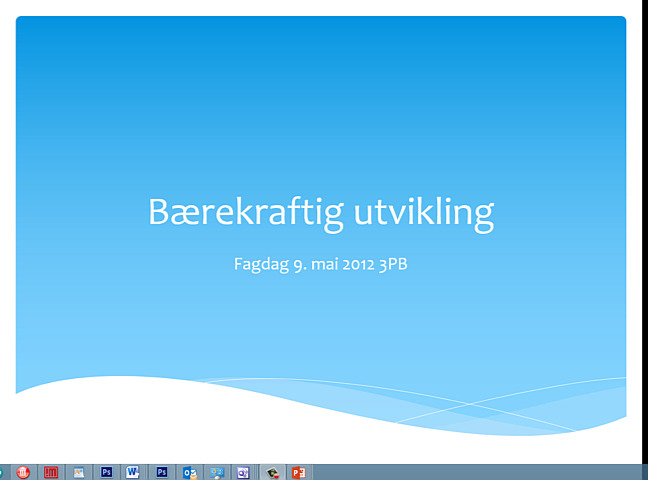
Task: Open the purple taskbar icon before graduation cap
Action: [x=243, y=472]
